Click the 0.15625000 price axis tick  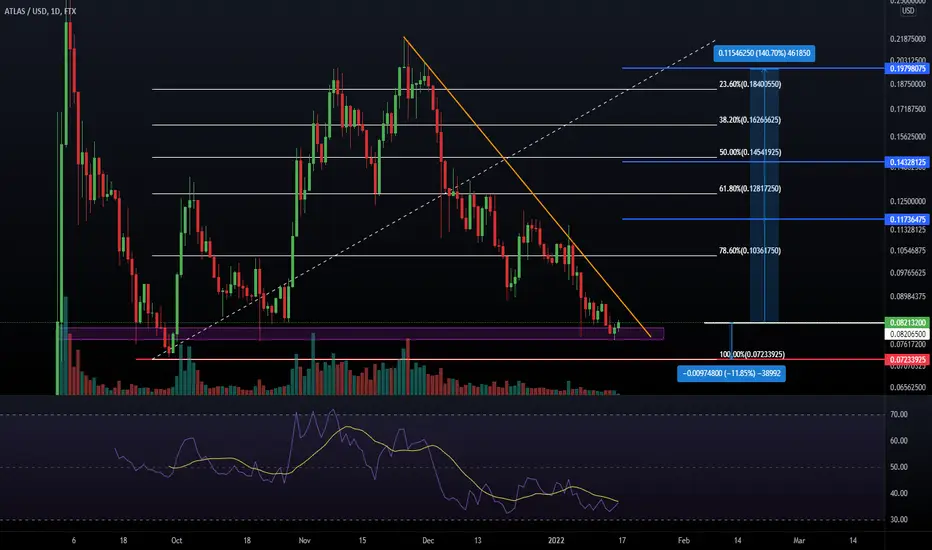(x=908, y=136)
